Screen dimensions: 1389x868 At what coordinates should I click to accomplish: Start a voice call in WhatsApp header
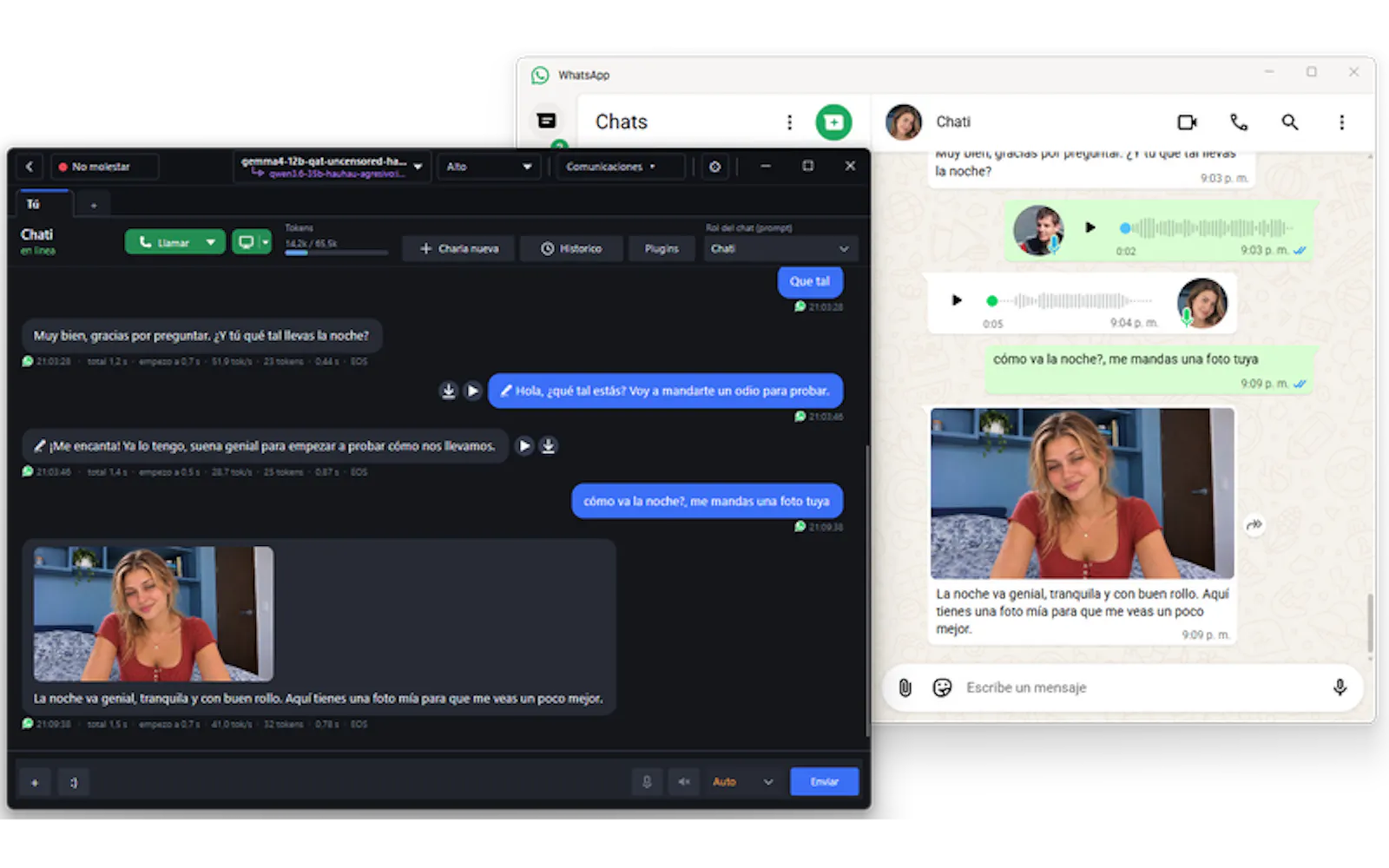[x=1239, y=122]
